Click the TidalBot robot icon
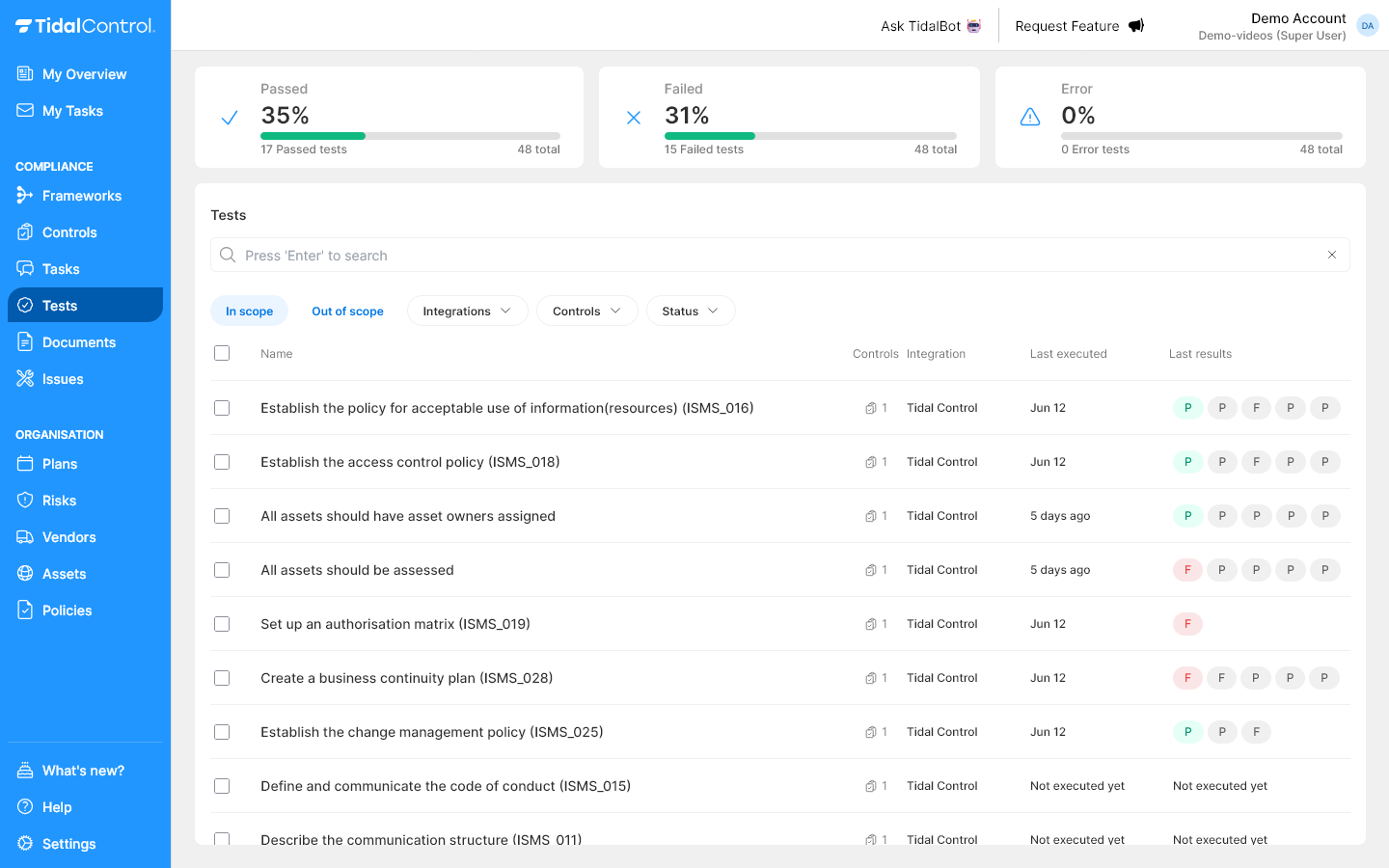Image resolution: width=1389 pixels, height=868 pixels. (x=972, y=25)
